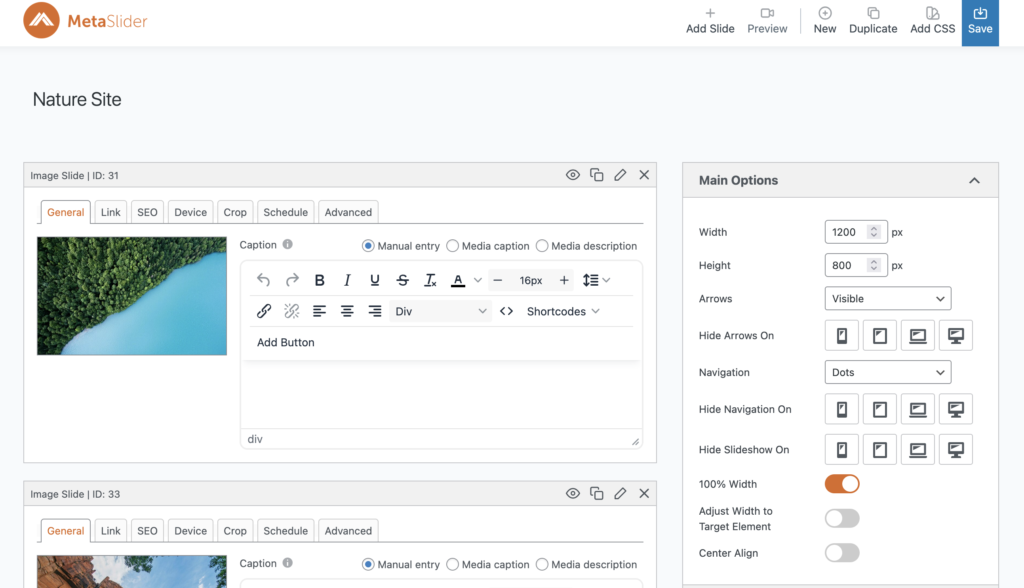Click the Save button
This screenshot has width=1024, height=588.
[x=980, y=21]
